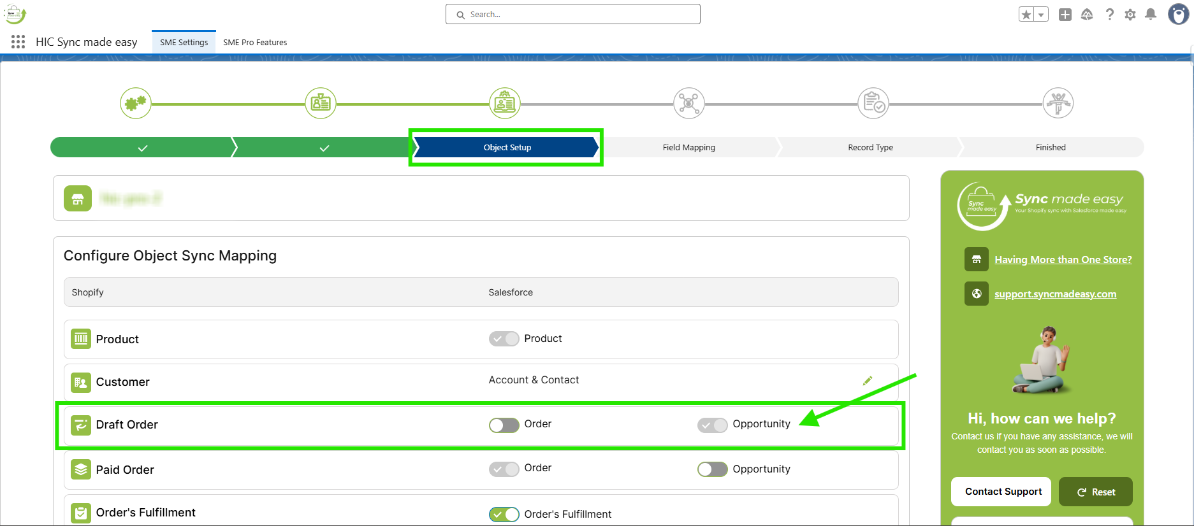Image resolution: width=1194 pixels, height=526 pixels.
Task: Click the first wizard step gears icon
Action: coord(136,102)
